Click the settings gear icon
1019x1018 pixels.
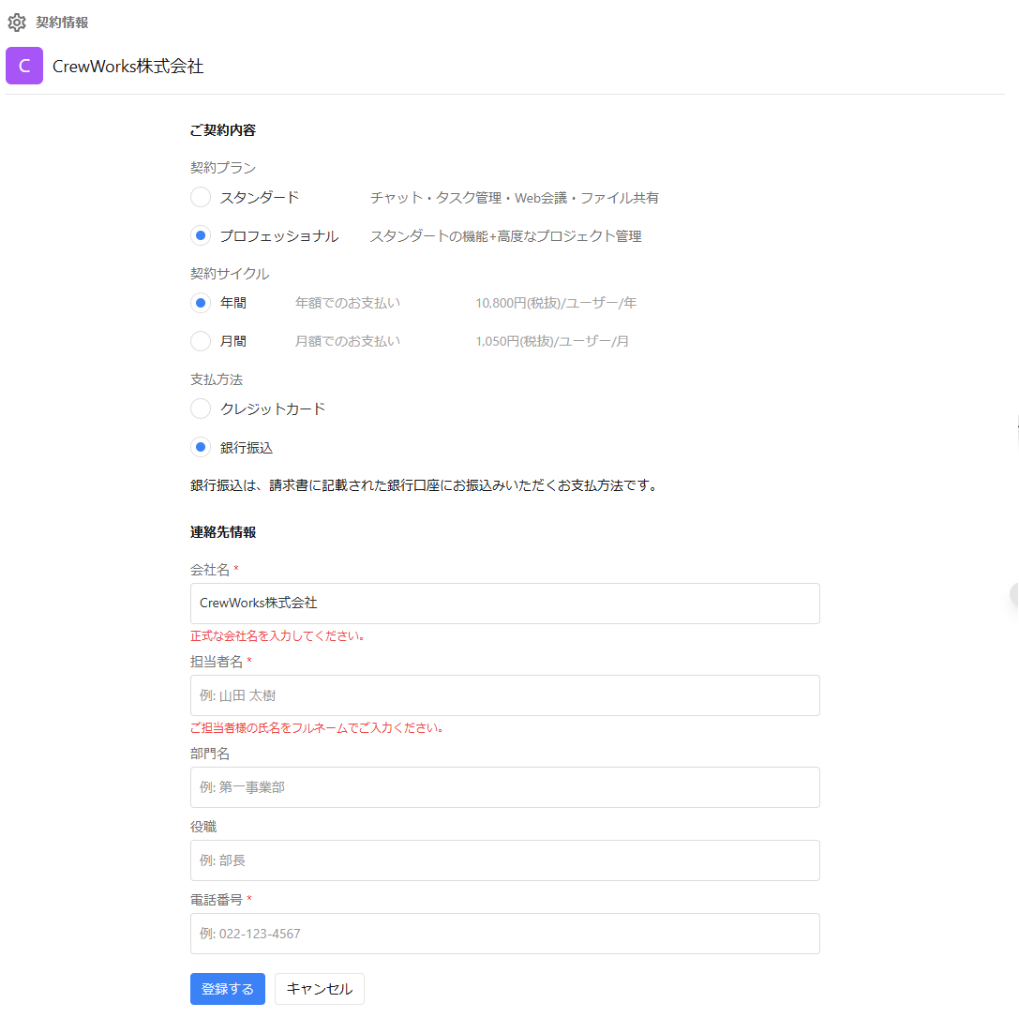tap(17, 21)
